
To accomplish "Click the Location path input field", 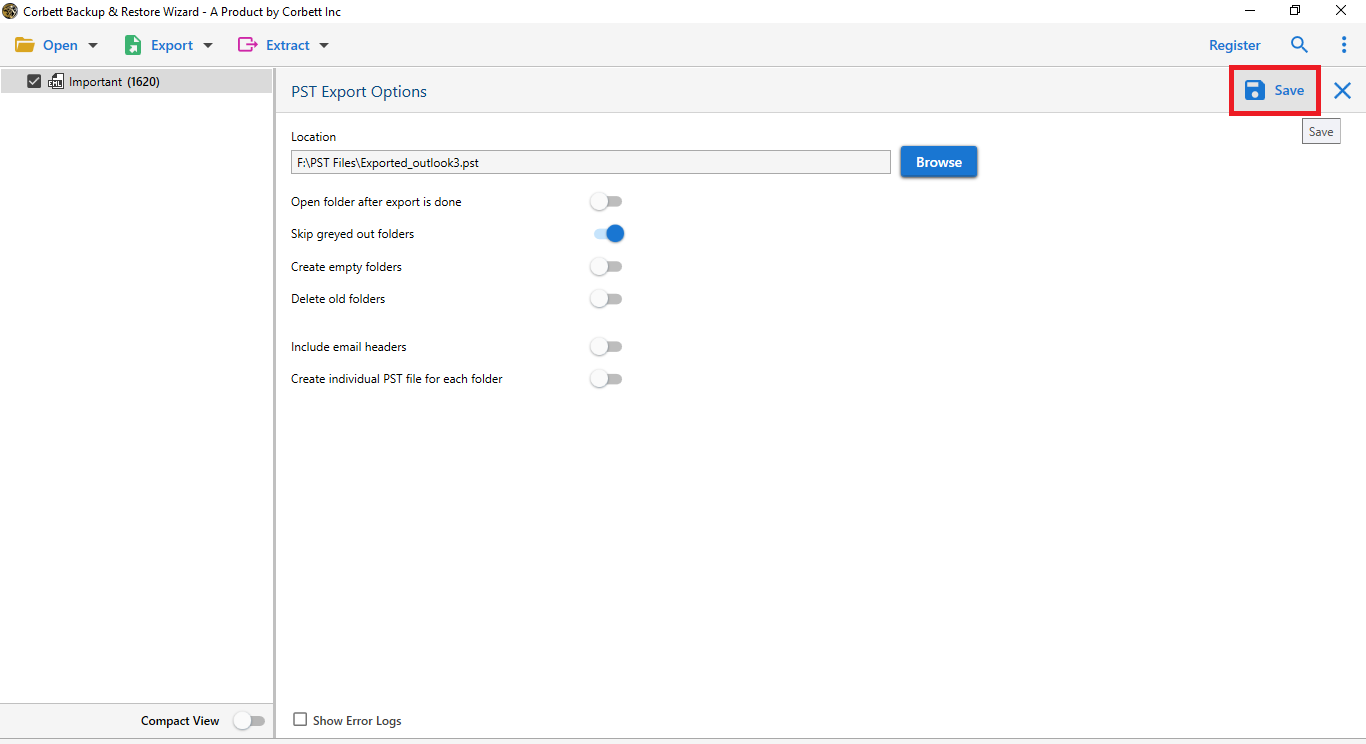I will pyautogui.click(x=591, y=162).
